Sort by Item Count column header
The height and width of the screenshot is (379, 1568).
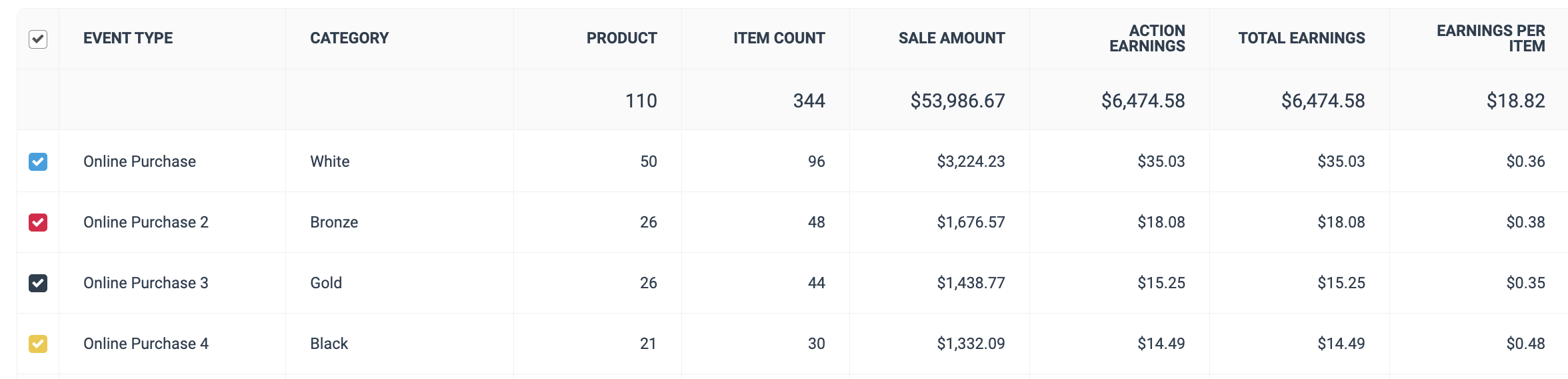(x=779, y=38)
